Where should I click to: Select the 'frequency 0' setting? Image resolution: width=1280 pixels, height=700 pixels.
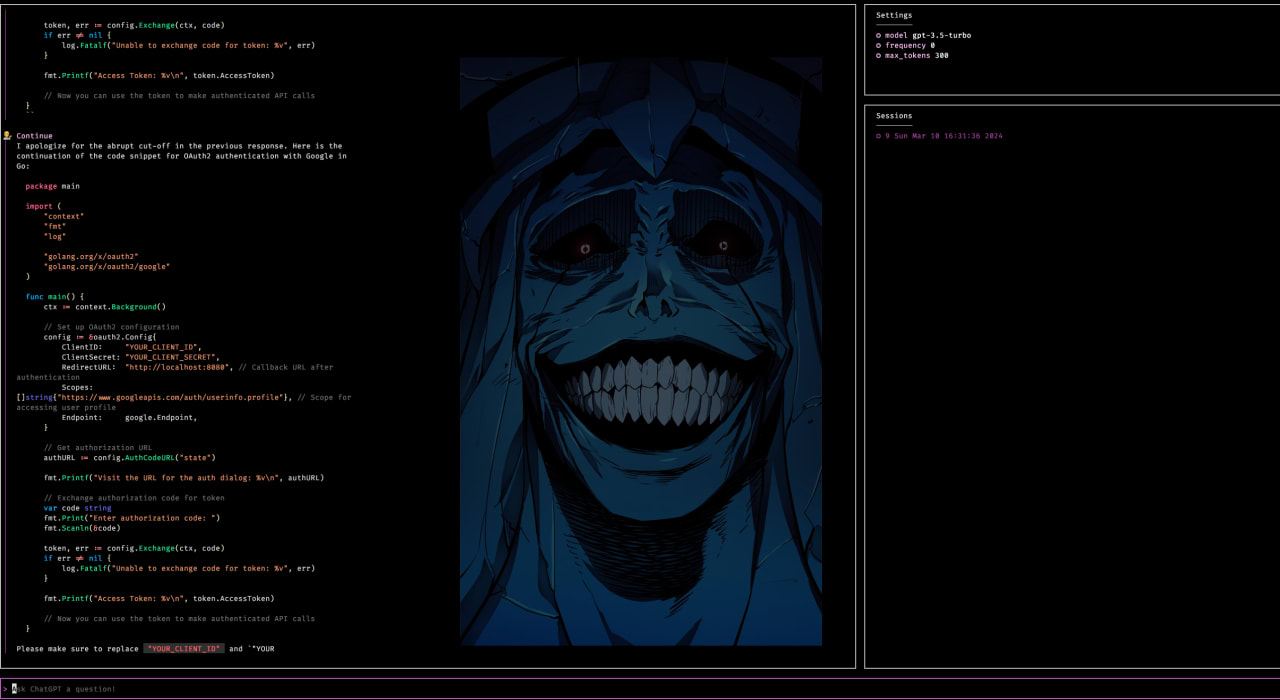(905, 45)
